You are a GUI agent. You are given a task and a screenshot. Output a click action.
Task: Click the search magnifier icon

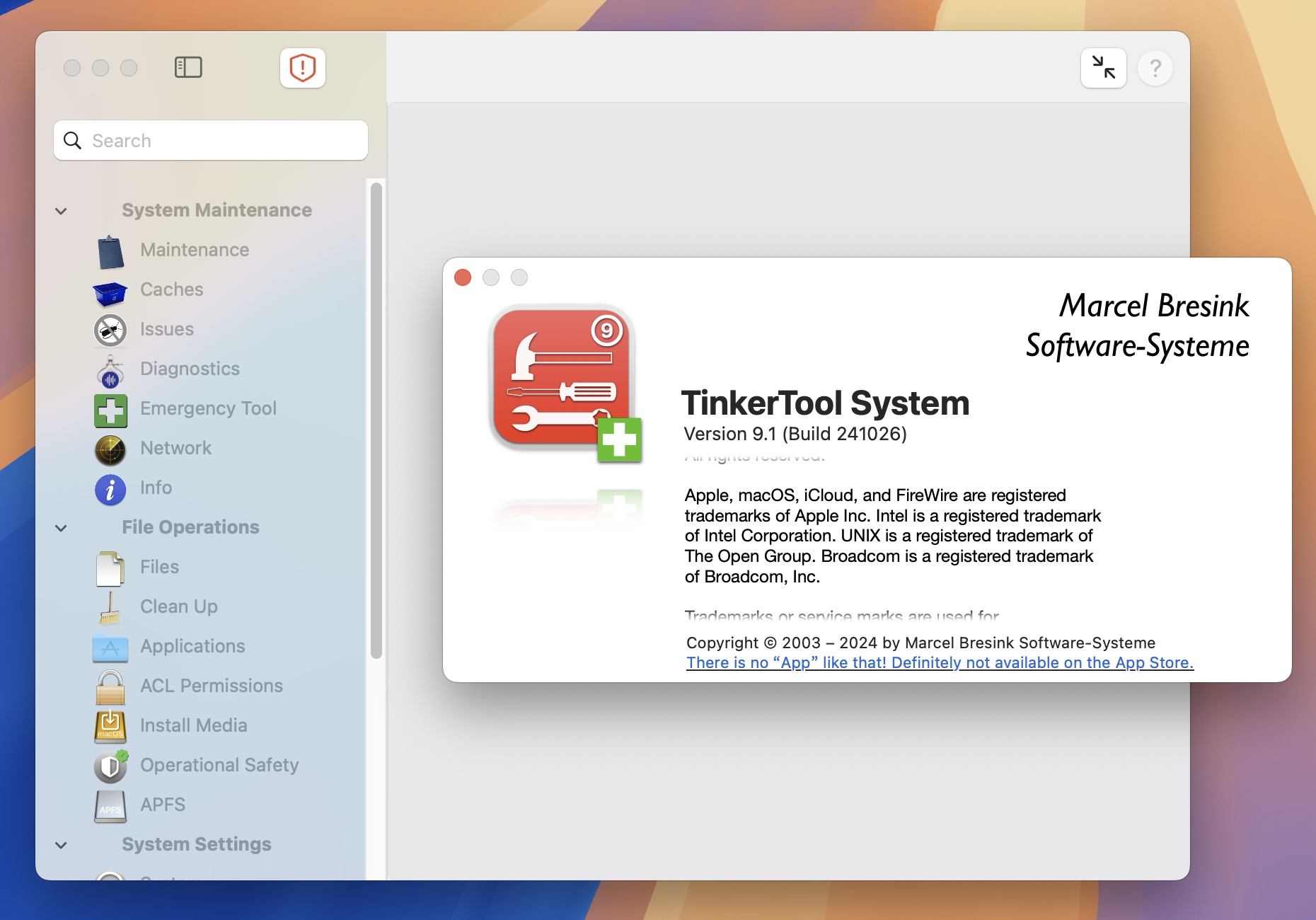click(72, 140)
